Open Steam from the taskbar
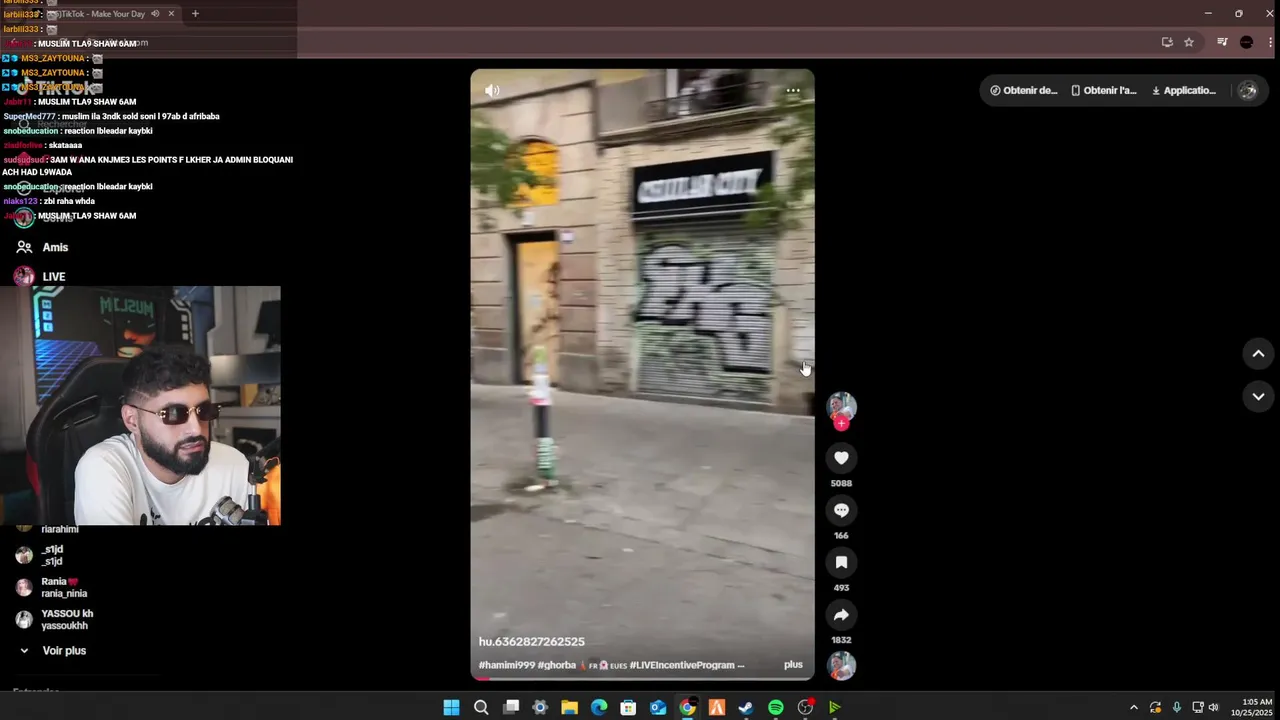The height and width of the screenshot is (720, 1280). (x=746, y=708)
